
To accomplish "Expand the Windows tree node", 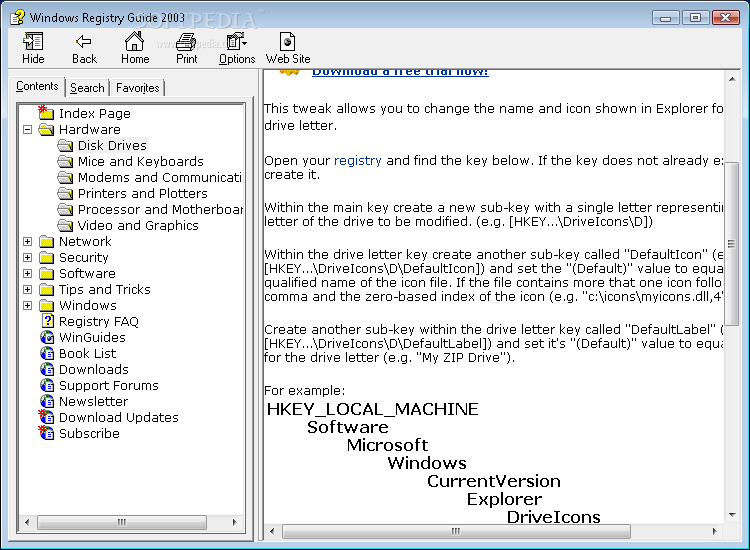I will pyautogui.click(x=28, y=306).
